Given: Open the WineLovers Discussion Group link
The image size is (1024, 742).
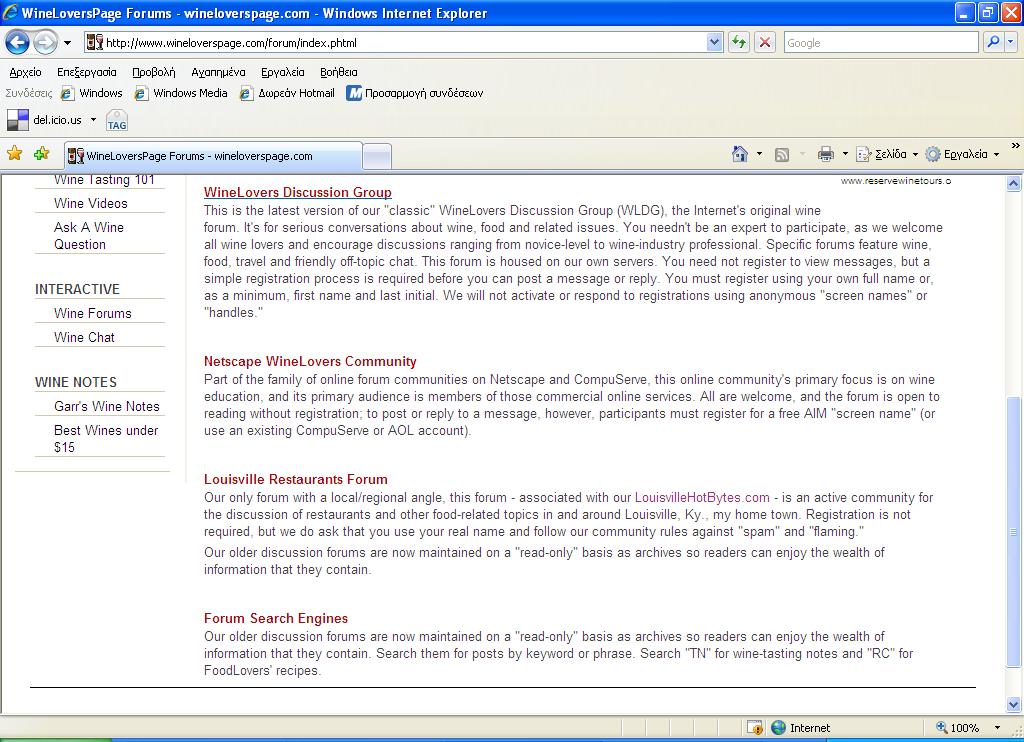Looking at the screenshot, I should tap(298, 193).
